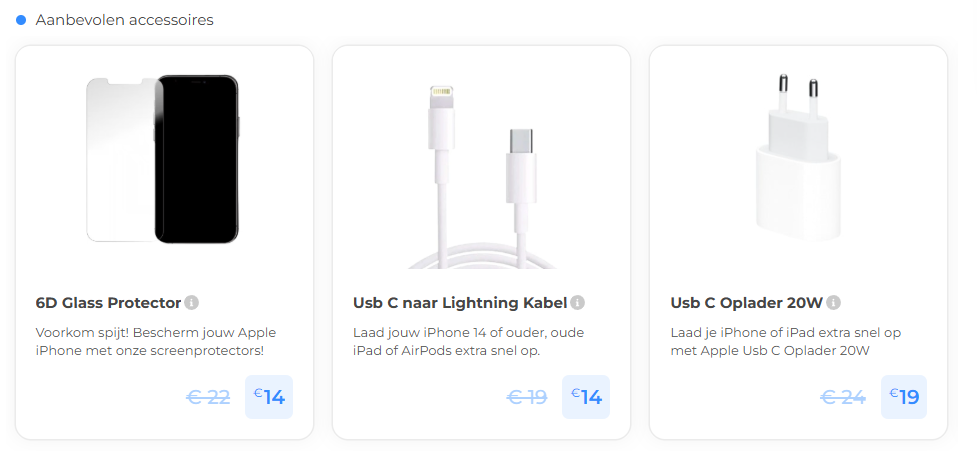Image resolution: width=977 pixels, height=451 pixels.
Task: Click info icon beside Usb C Oplader 20W
Action: click(834, 303)
